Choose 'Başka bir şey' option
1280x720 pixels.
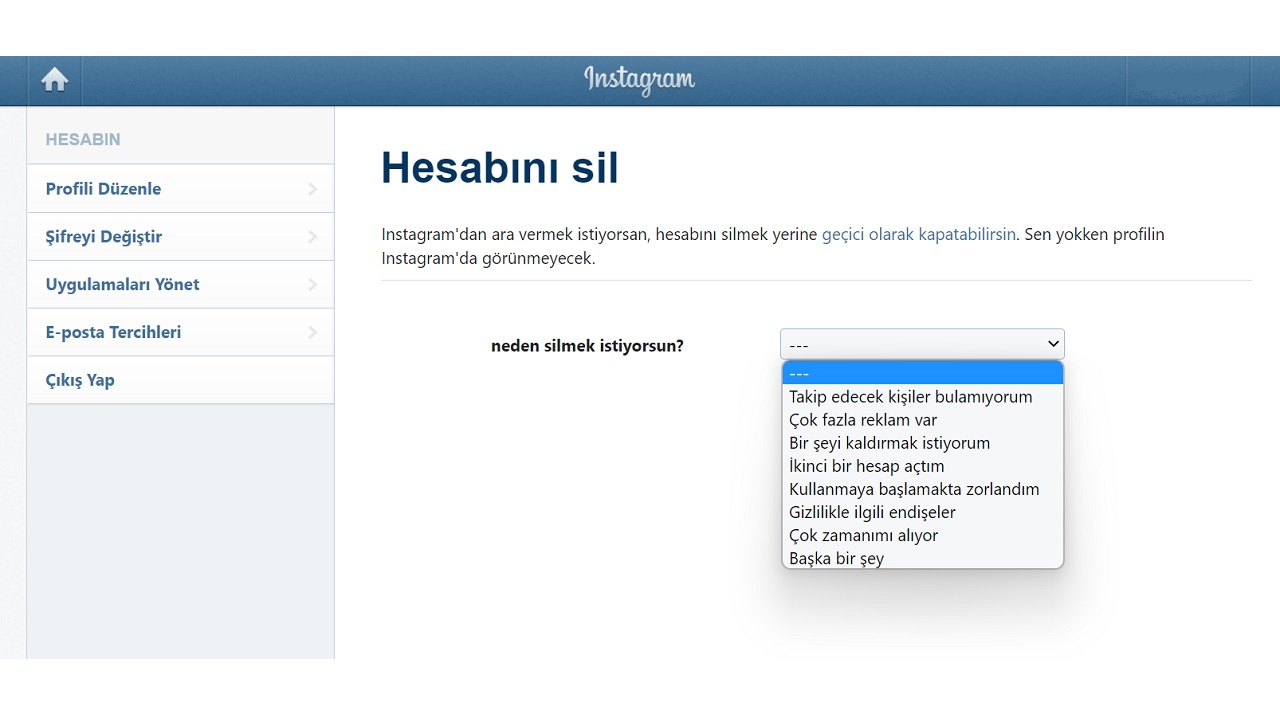(922, 558)
